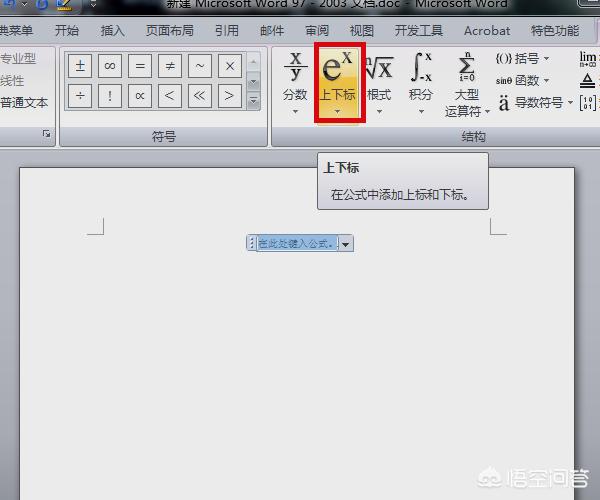Switch to the Acrobat tab
The width and height of the screenshot is (600, 500).
coord(487,30)
